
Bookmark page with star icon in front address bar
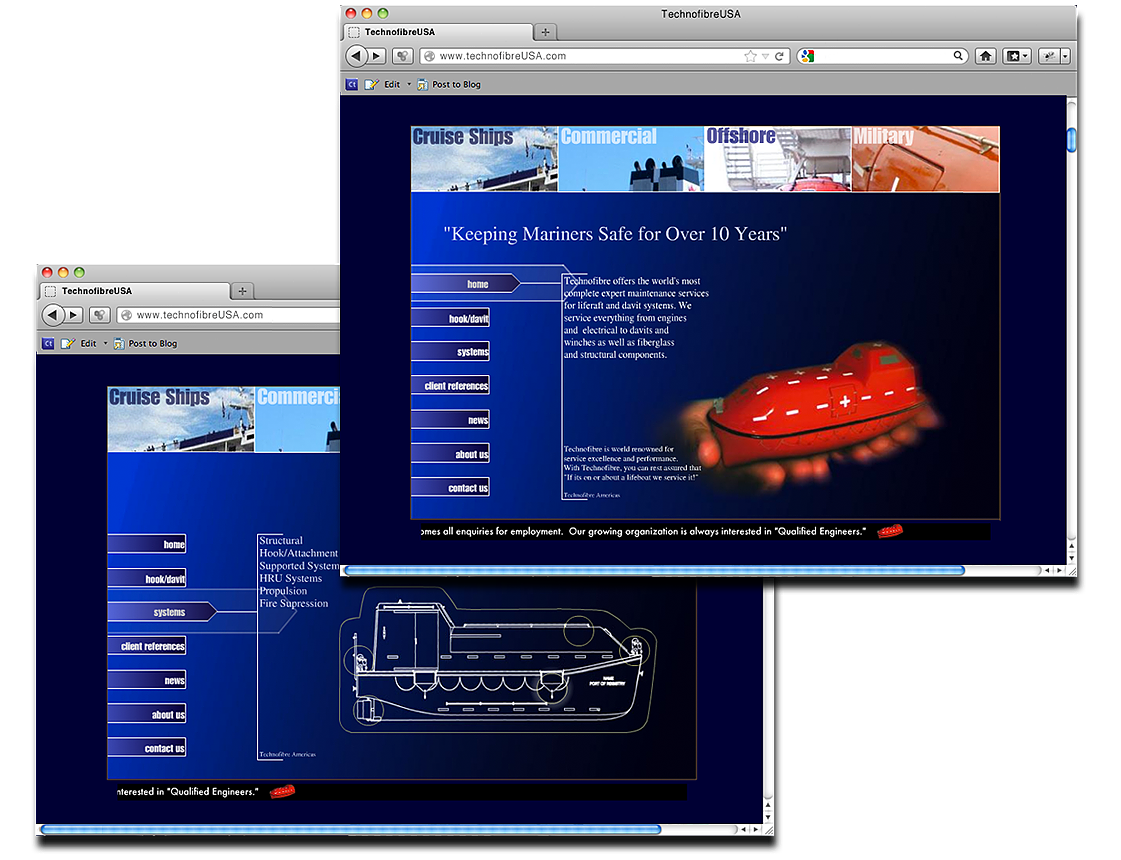click(750, 56)
